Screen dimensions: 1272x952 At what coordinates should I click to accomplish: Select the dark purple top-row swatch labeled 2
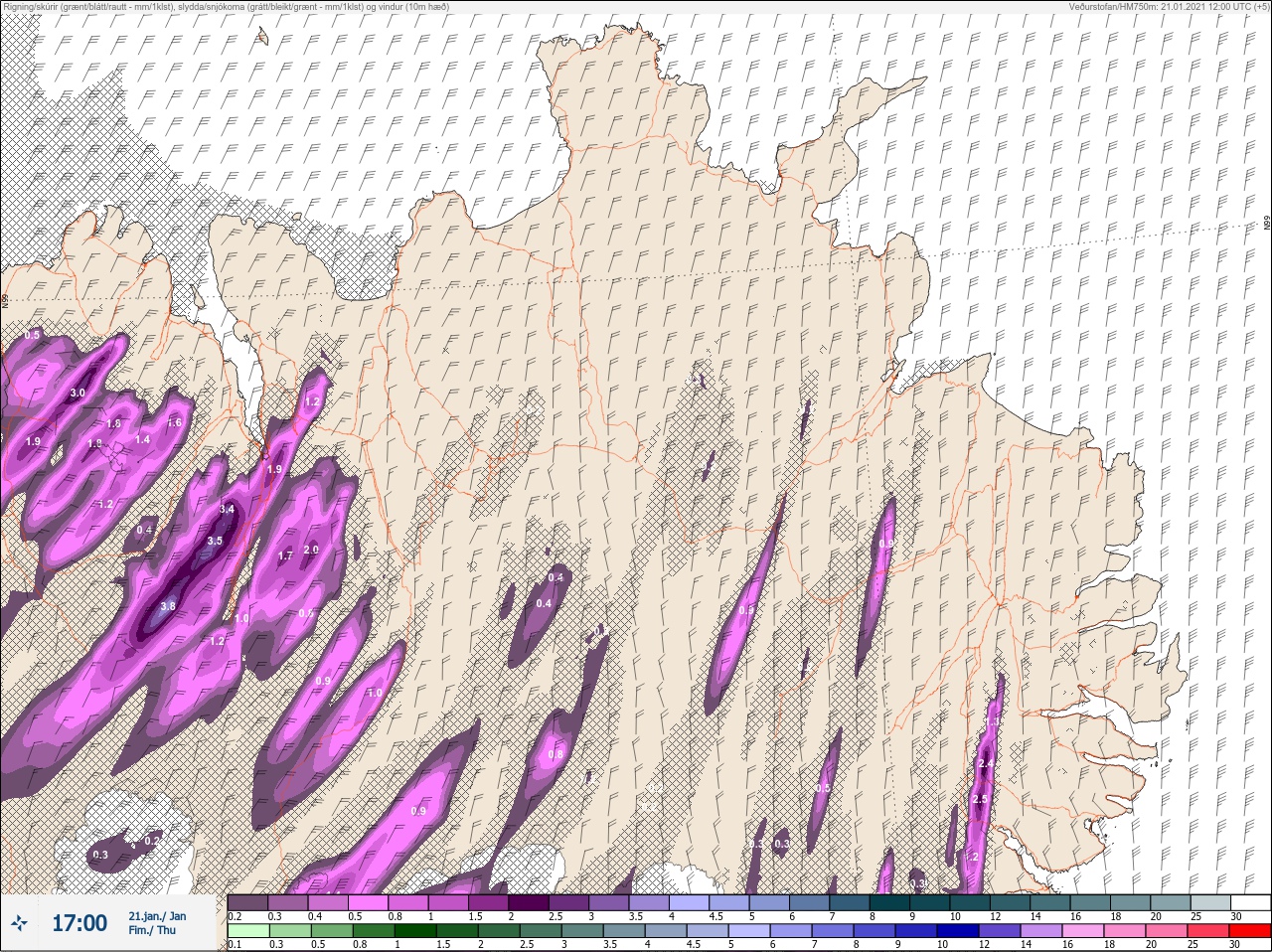pyautogui.click(x=531, y=901)
